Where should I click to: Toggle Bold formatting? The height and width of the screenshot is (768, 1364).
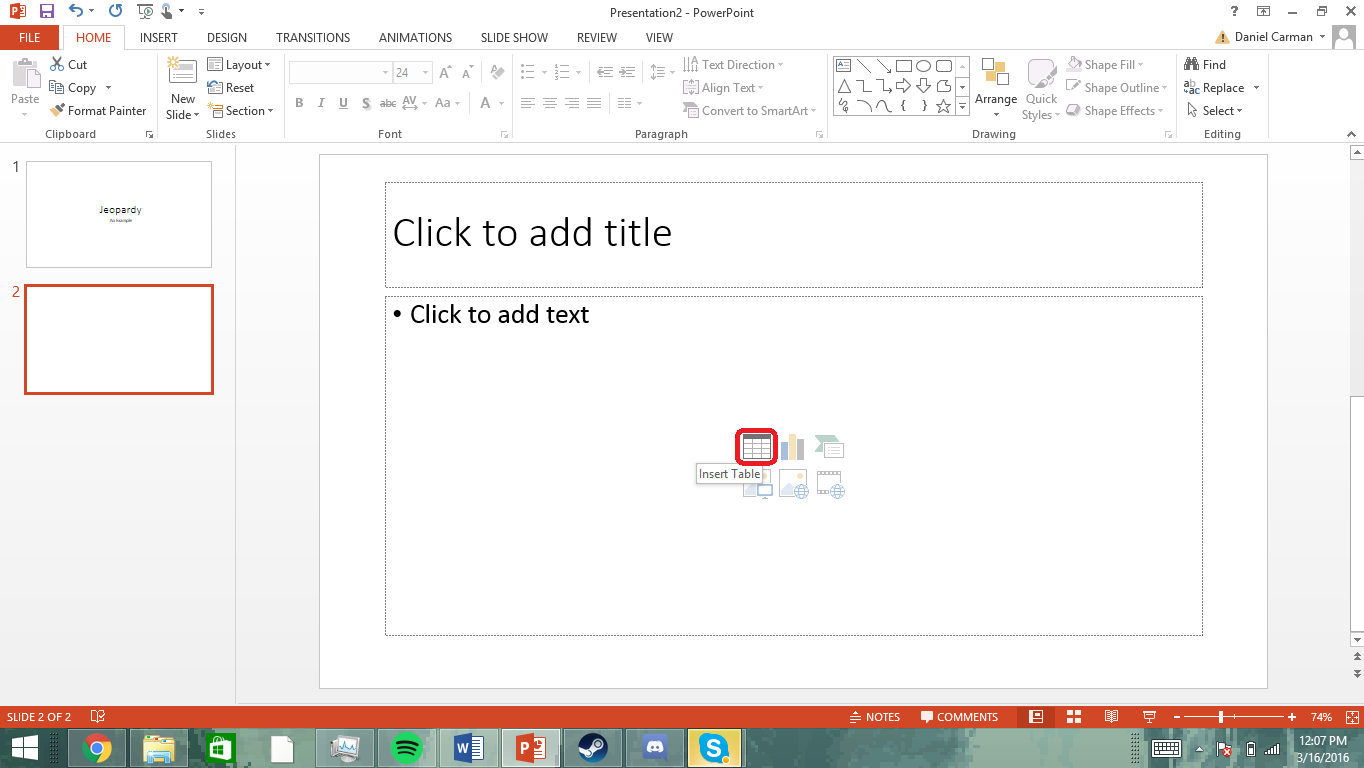299,103
